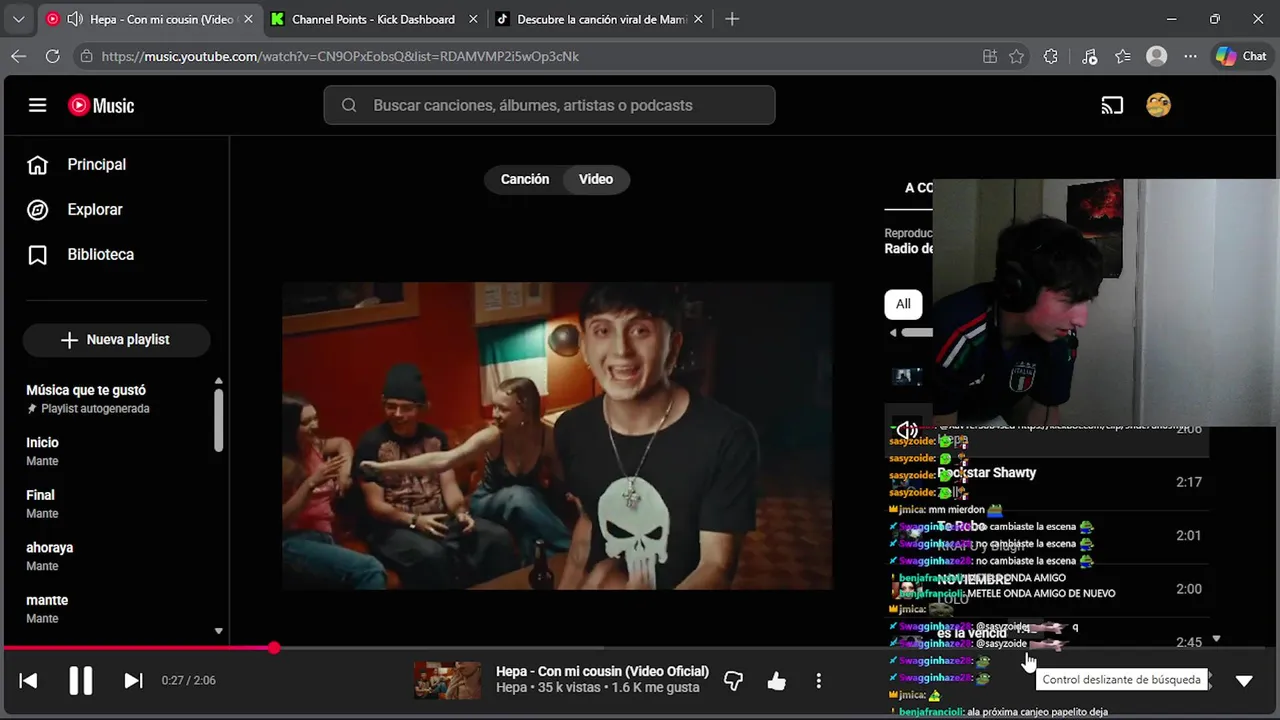
Task: Open the hamburger guide menu
Action: (x=37, y=105)
